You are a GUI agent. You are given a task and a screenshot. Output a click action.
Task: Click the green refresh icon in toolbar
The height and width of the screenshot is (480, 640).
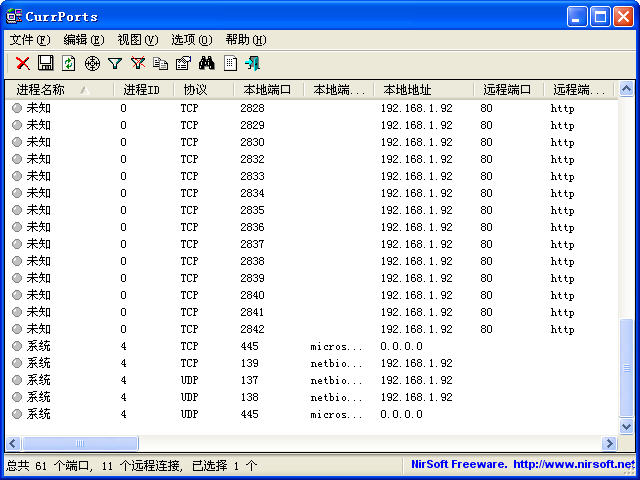(x=69, y=63)
